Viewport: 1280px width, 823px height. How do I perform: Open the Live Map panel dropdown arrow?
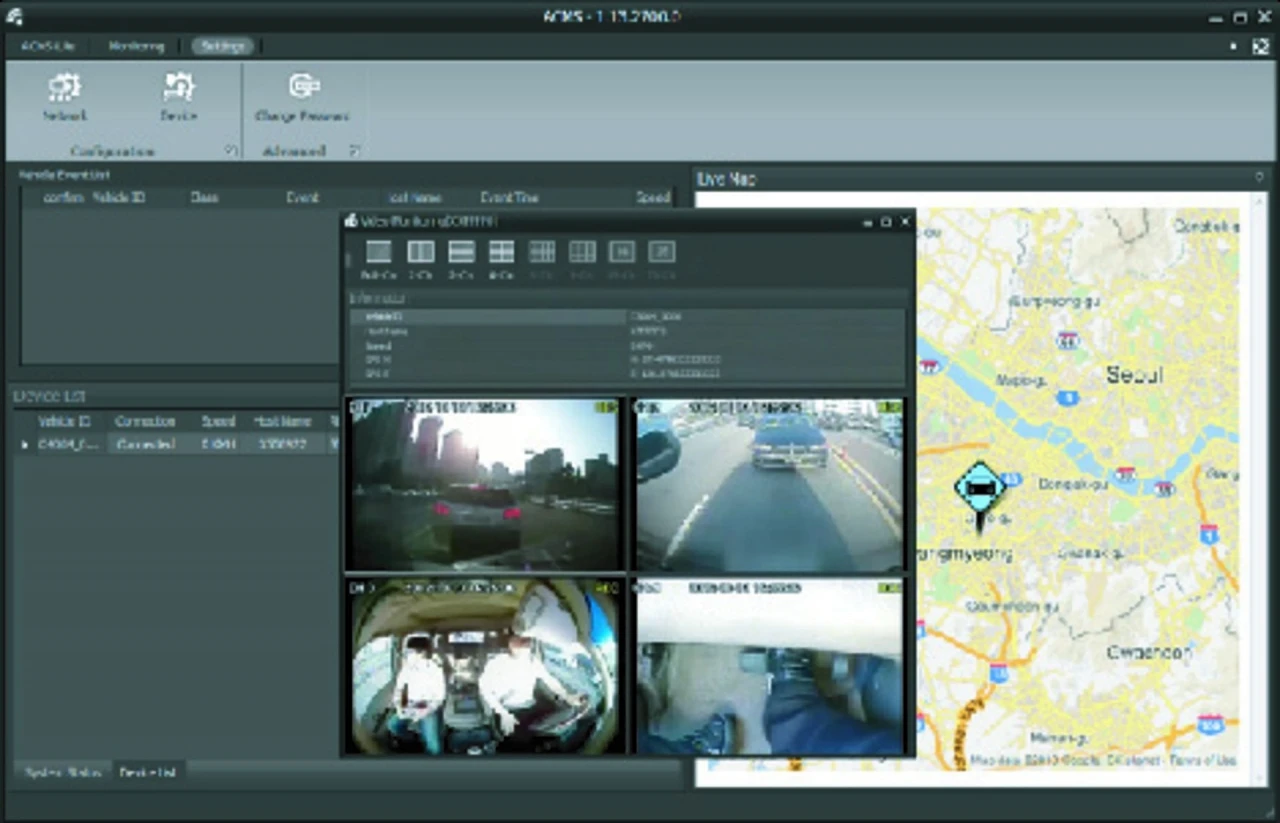[1259, 178]
